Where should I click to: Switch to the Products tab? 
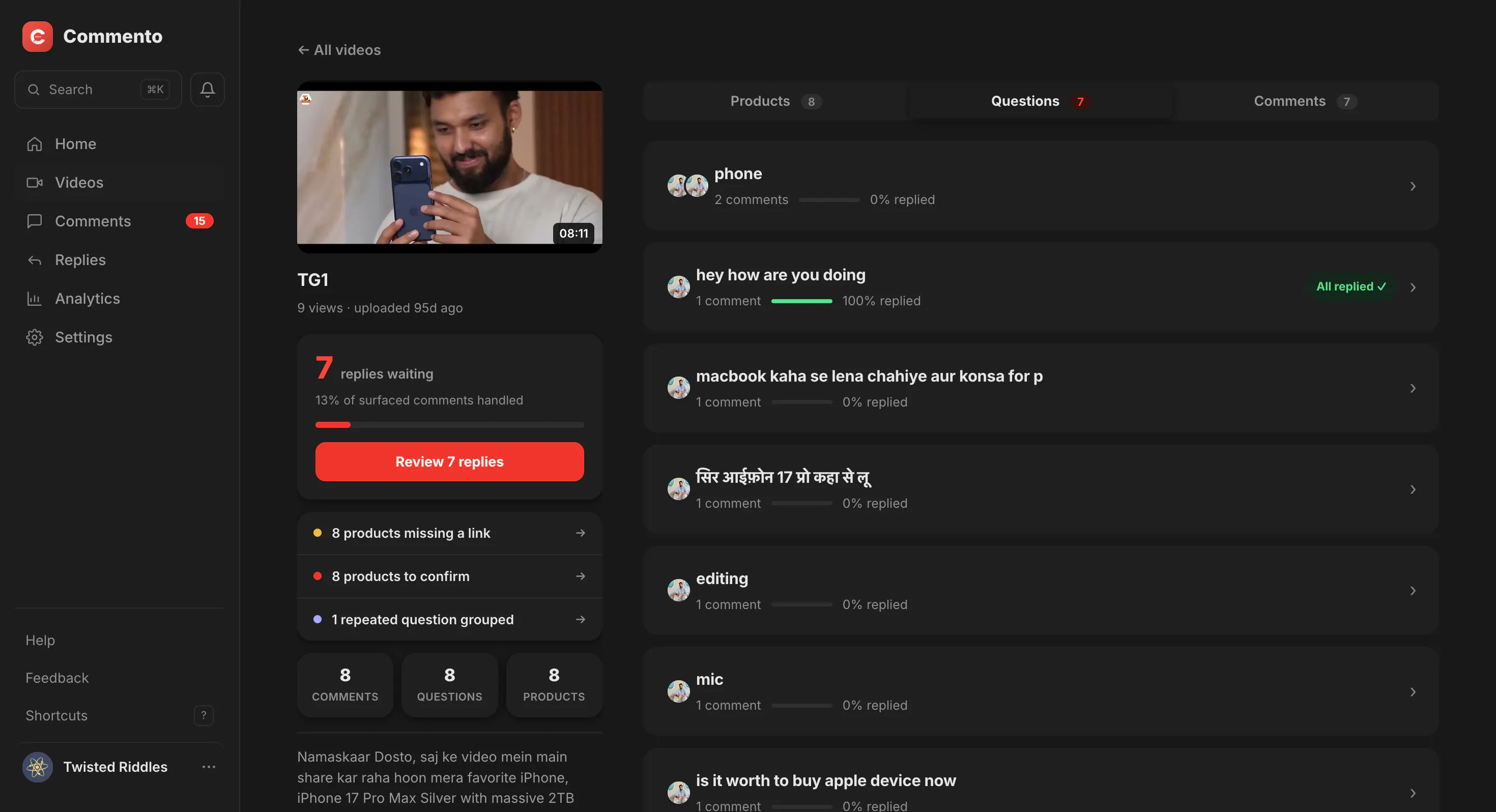click(776, 101)
